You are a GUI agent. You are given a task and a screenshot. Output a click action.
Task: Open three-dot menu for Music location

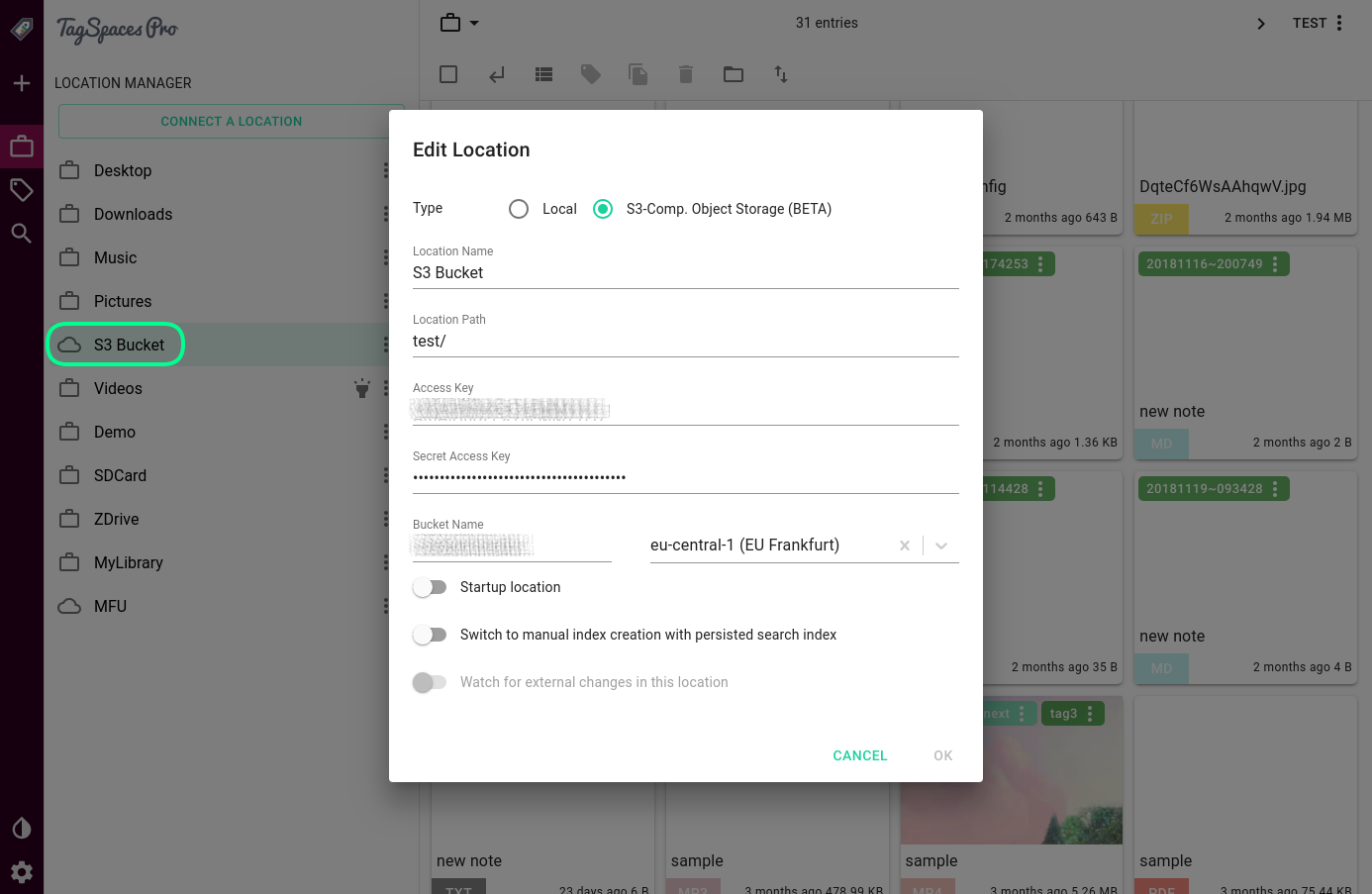(x=385, y=257)
